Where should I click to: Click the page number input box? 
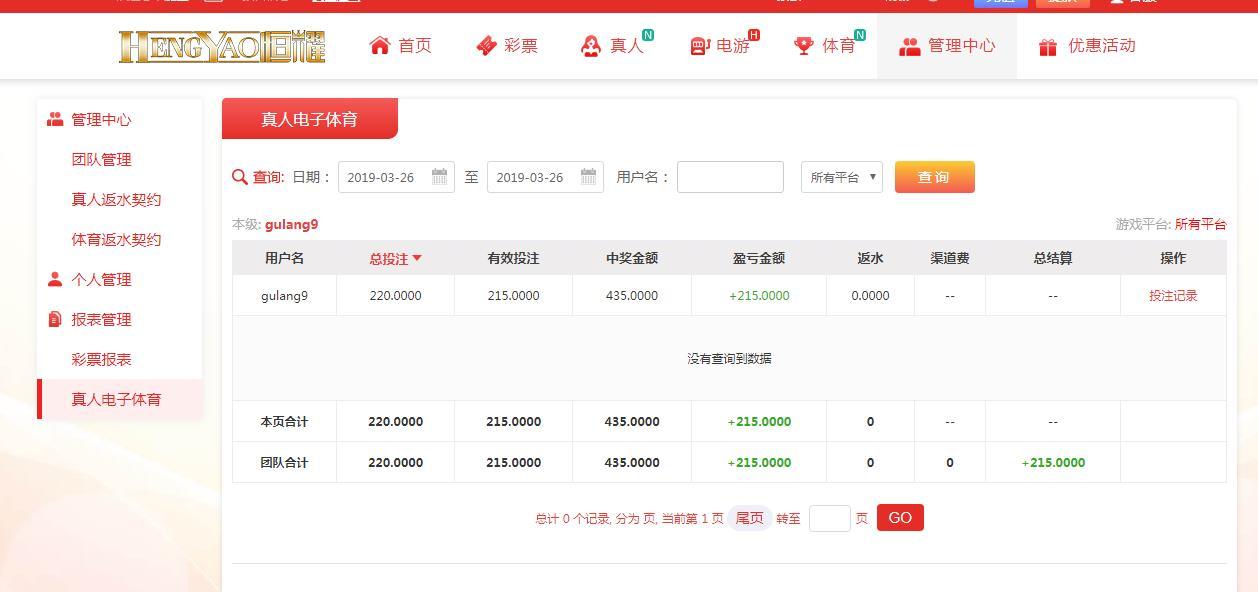829,518
